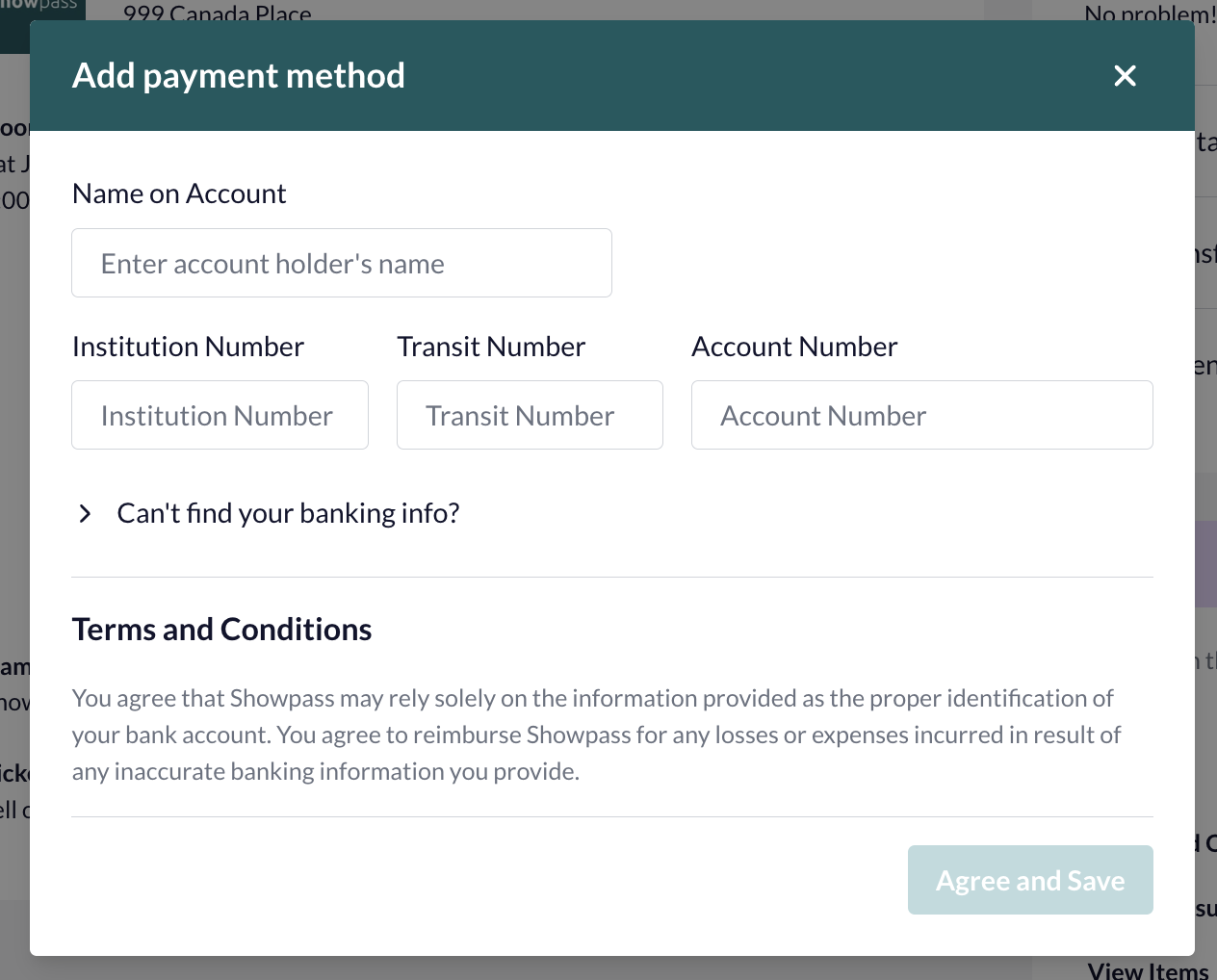
Task: Click the Terms and Conditions heading
Action: click(221, 630)
